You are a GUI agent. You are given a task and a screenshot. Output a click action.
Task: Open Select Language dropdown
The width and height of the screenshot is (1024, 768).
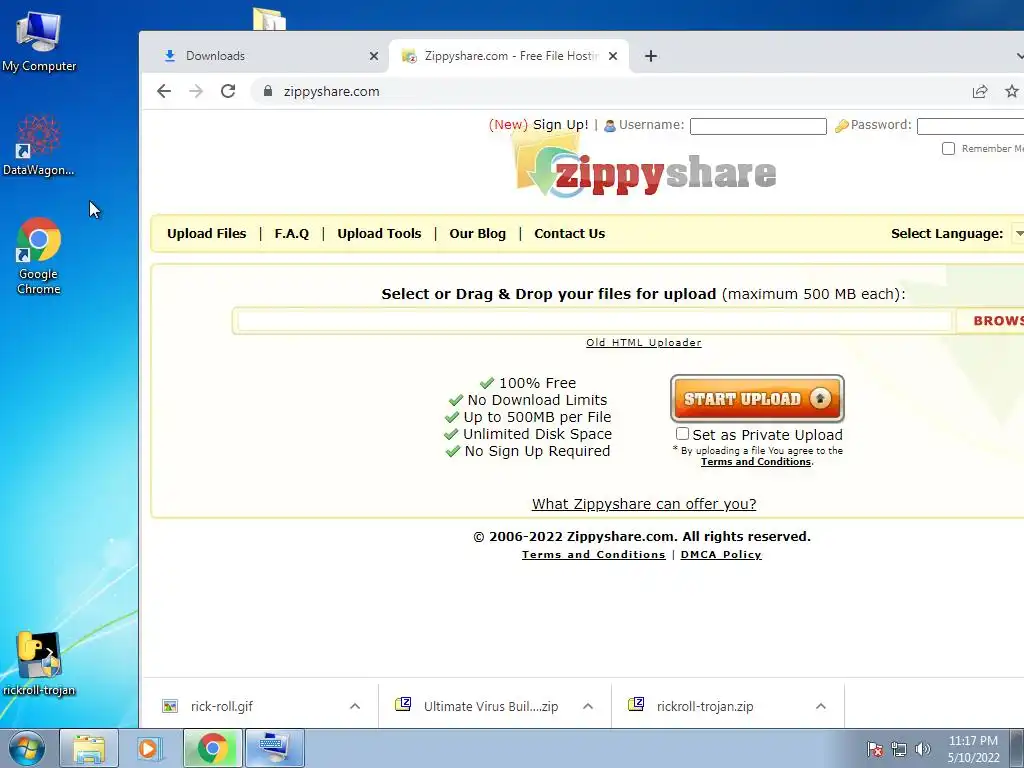point(1017,233)
